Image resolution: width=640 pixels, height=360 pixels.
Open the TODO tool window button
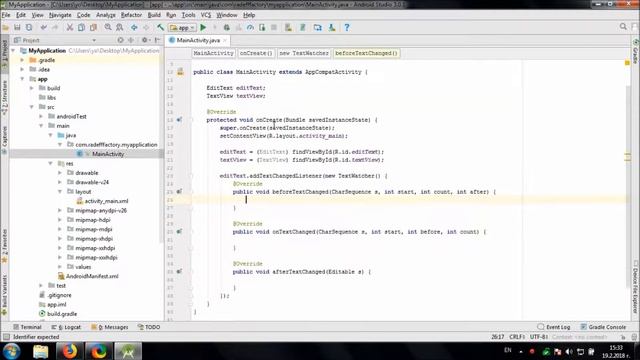149,327
